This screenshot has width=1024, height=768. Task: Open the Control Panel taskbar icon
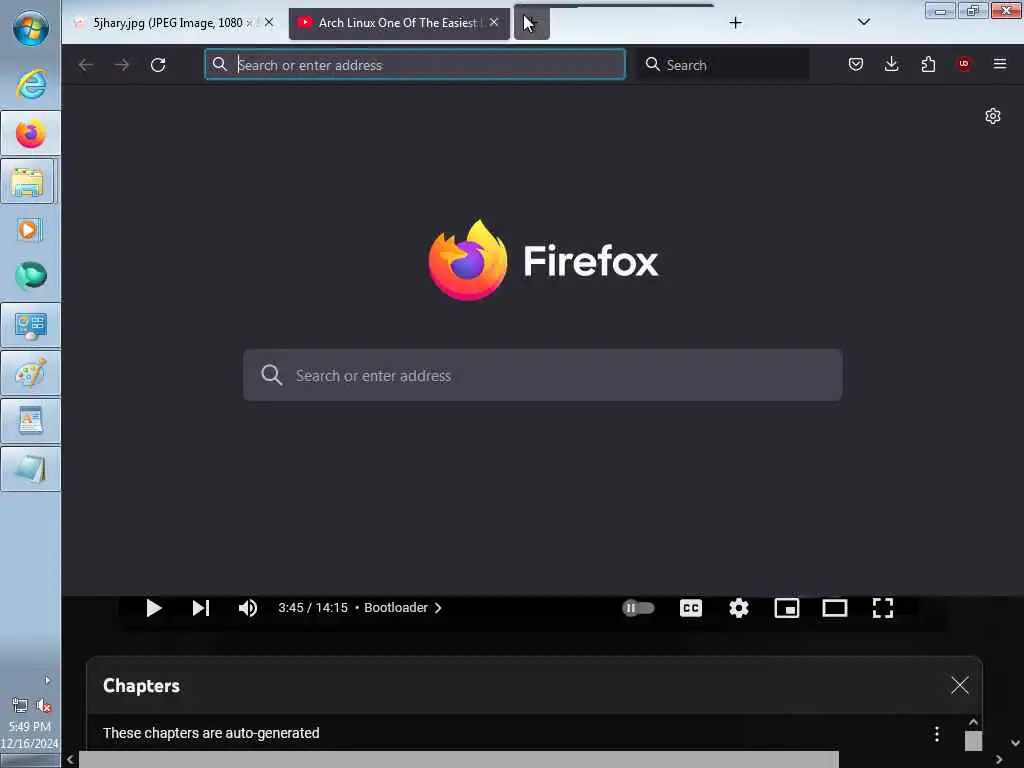31,325
